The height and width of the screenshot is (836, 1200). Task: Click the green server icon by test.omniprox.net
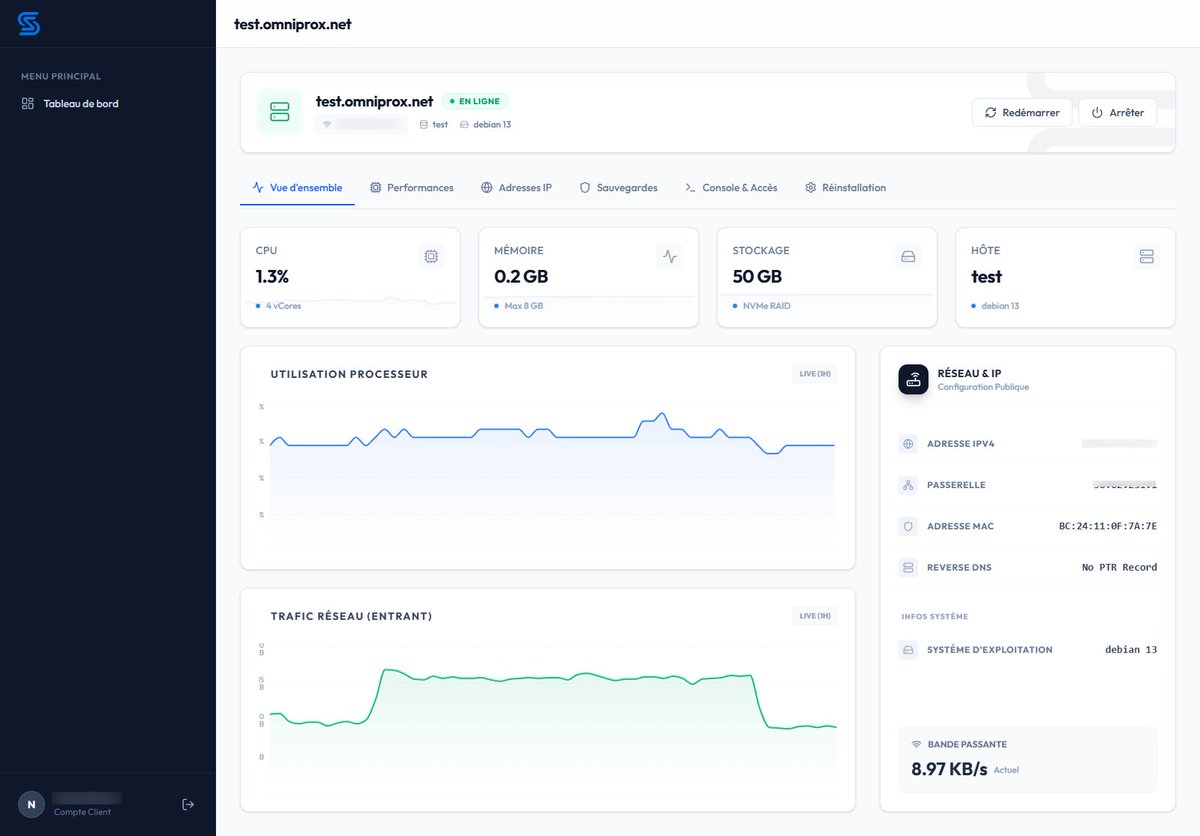pos(279,111)
